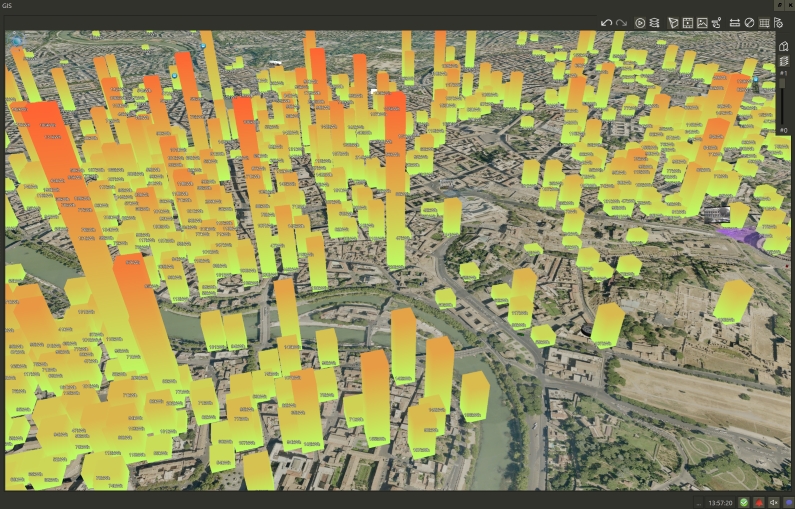Screen dimensions: 795x509
Task: Click the flag with gear icon
Action: pyautogui.click(x=779, y=23)
